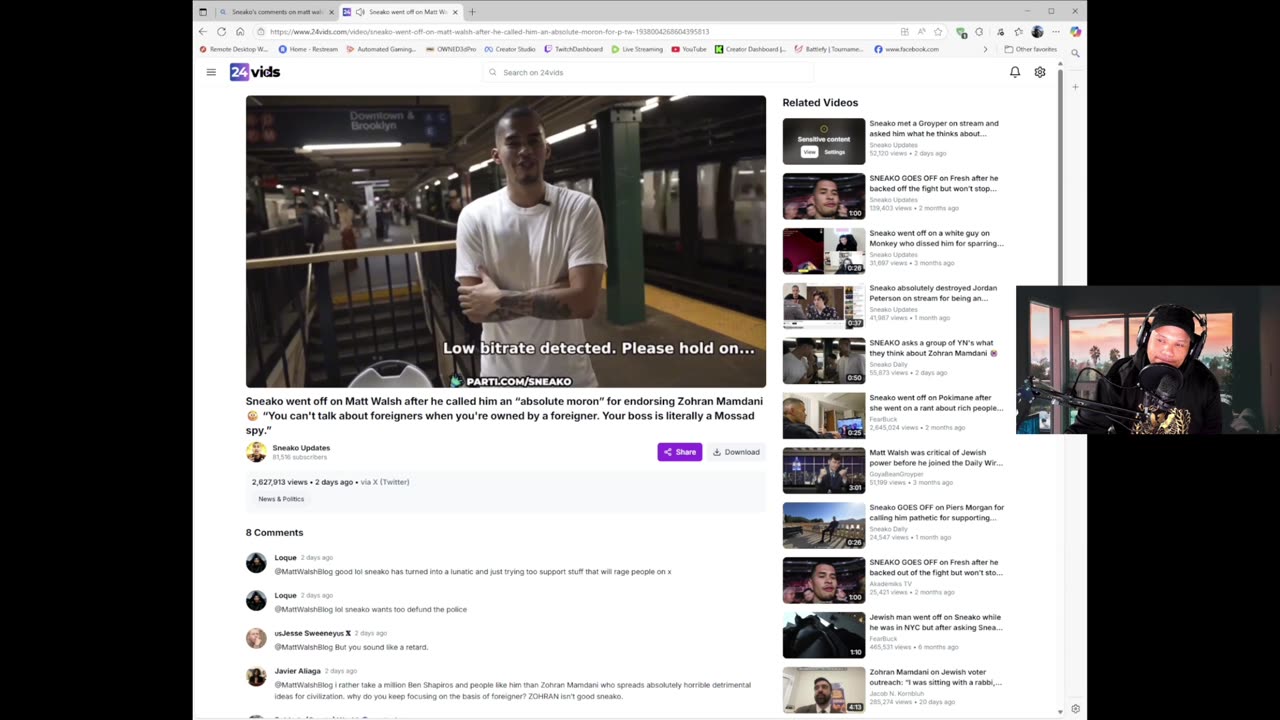This screenshot has height=720, width=1280.
Task: Open the Live Streaming bookmark
Action: tap(637, 49)
